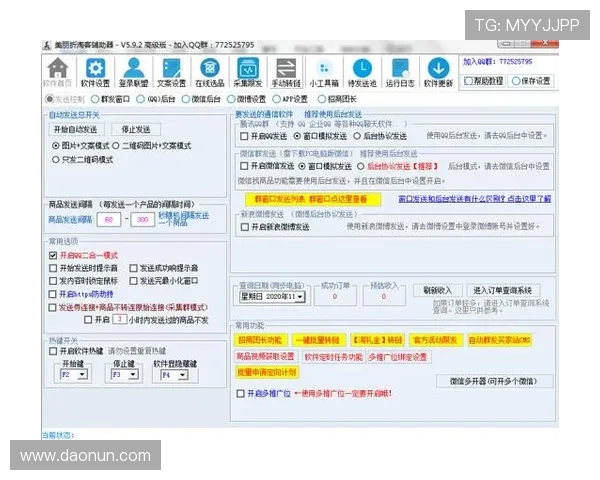The height and width of the screenshot is (480, 600).
Task: Click yellow 群窗口发送列表 button
Action: [x=312, y=199]
